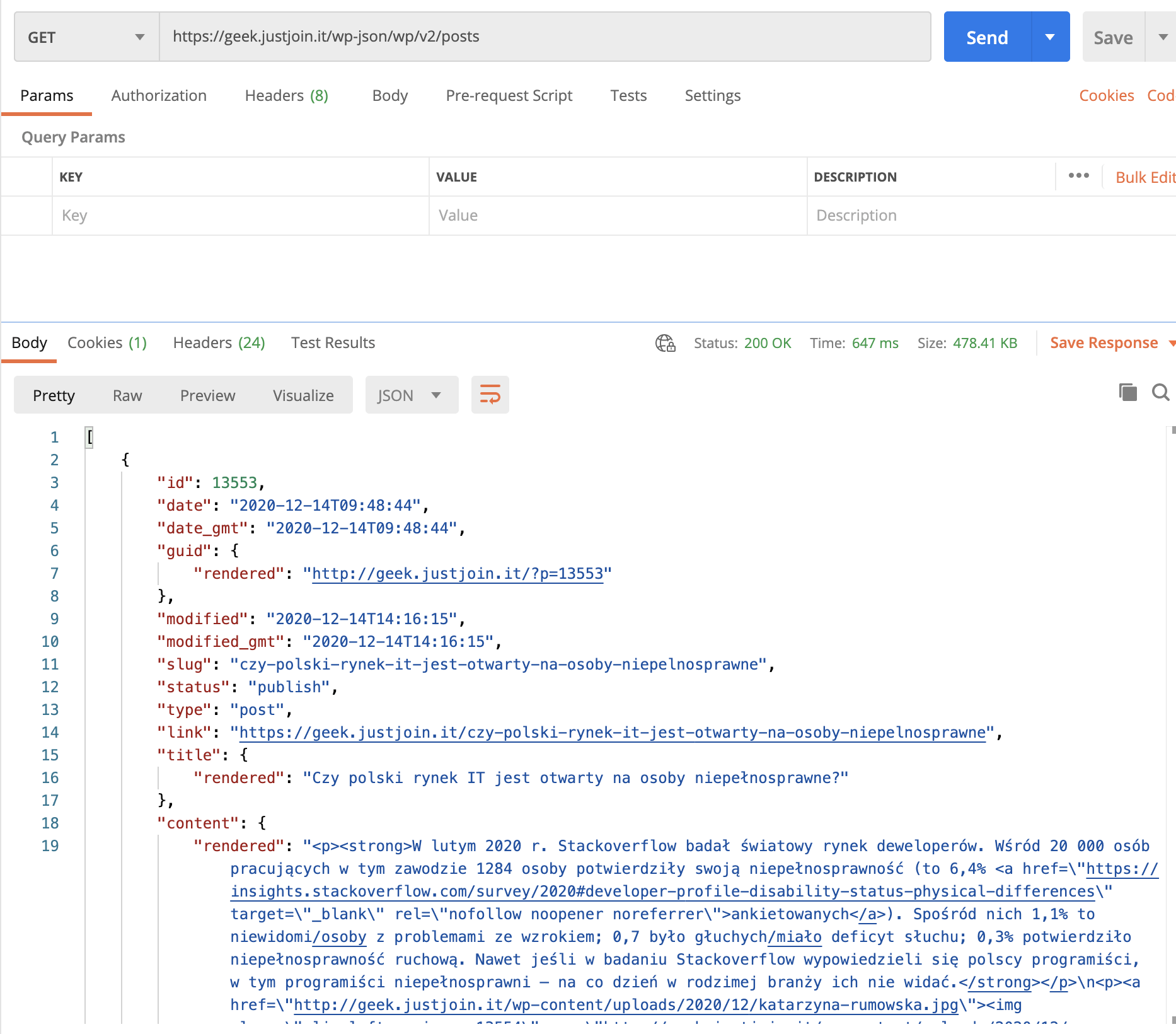Select the Pretty view mode
This screenshot has height=1034, width=1176.
point(54,395)
